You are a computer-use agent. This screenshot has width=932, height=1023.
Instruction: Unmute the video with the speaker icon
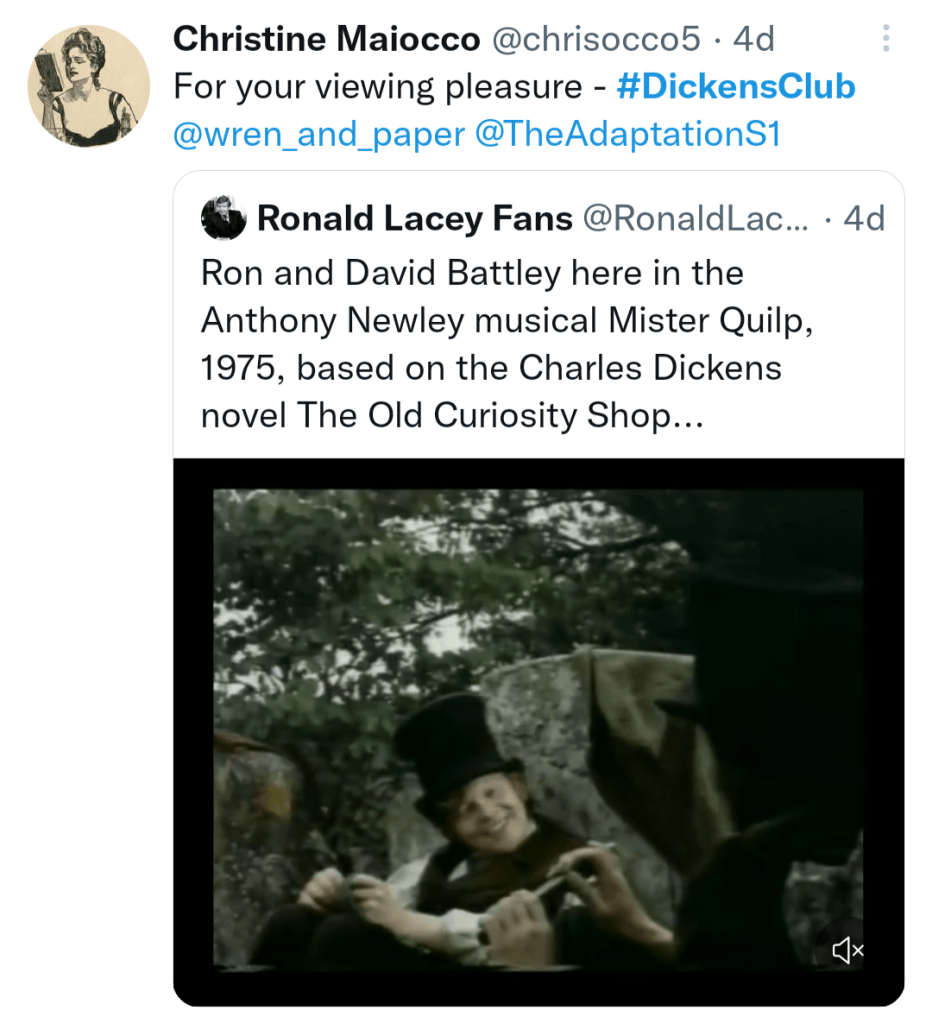tap(848, 951)
